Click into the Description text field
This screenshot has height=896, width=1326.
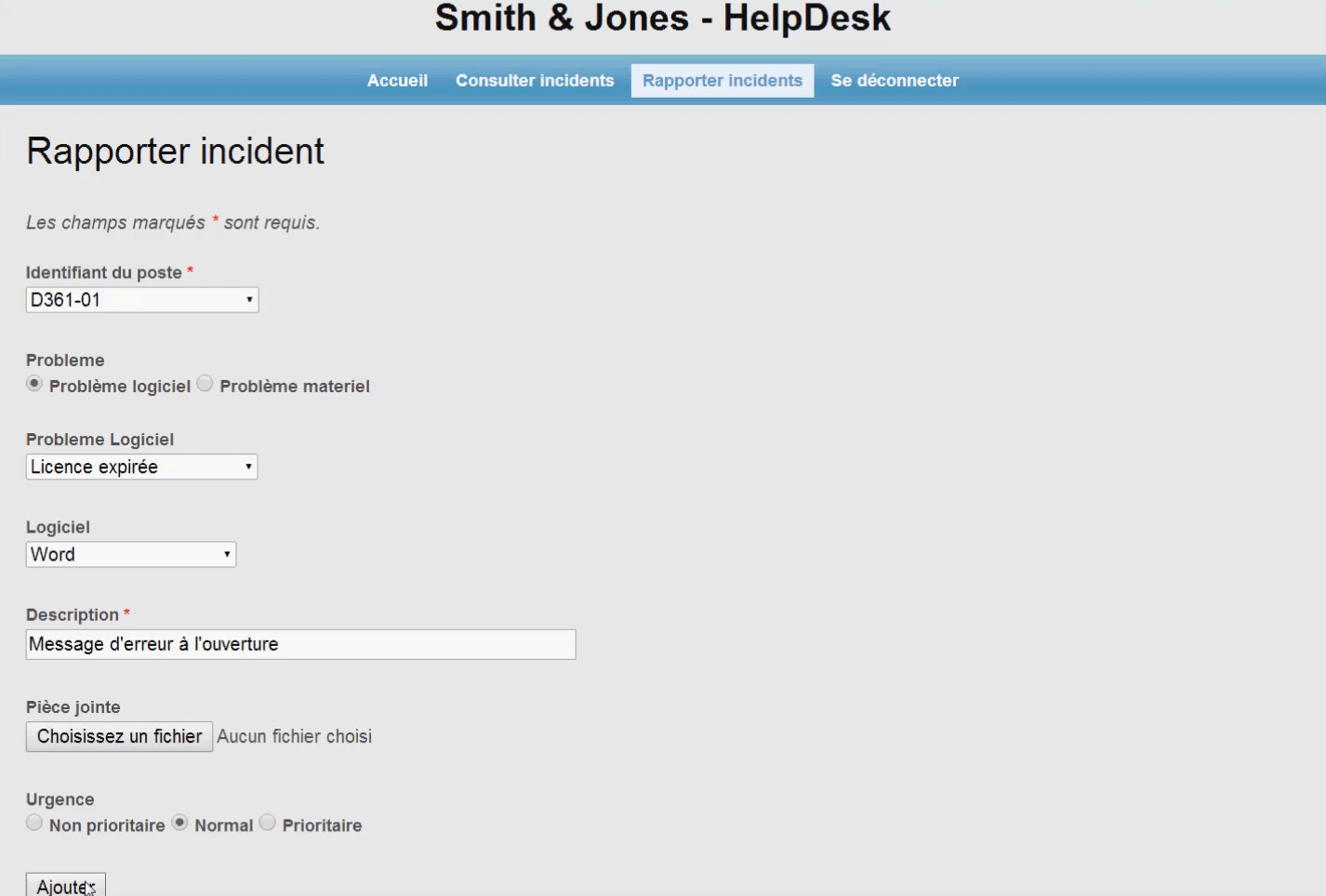(300, 644)
